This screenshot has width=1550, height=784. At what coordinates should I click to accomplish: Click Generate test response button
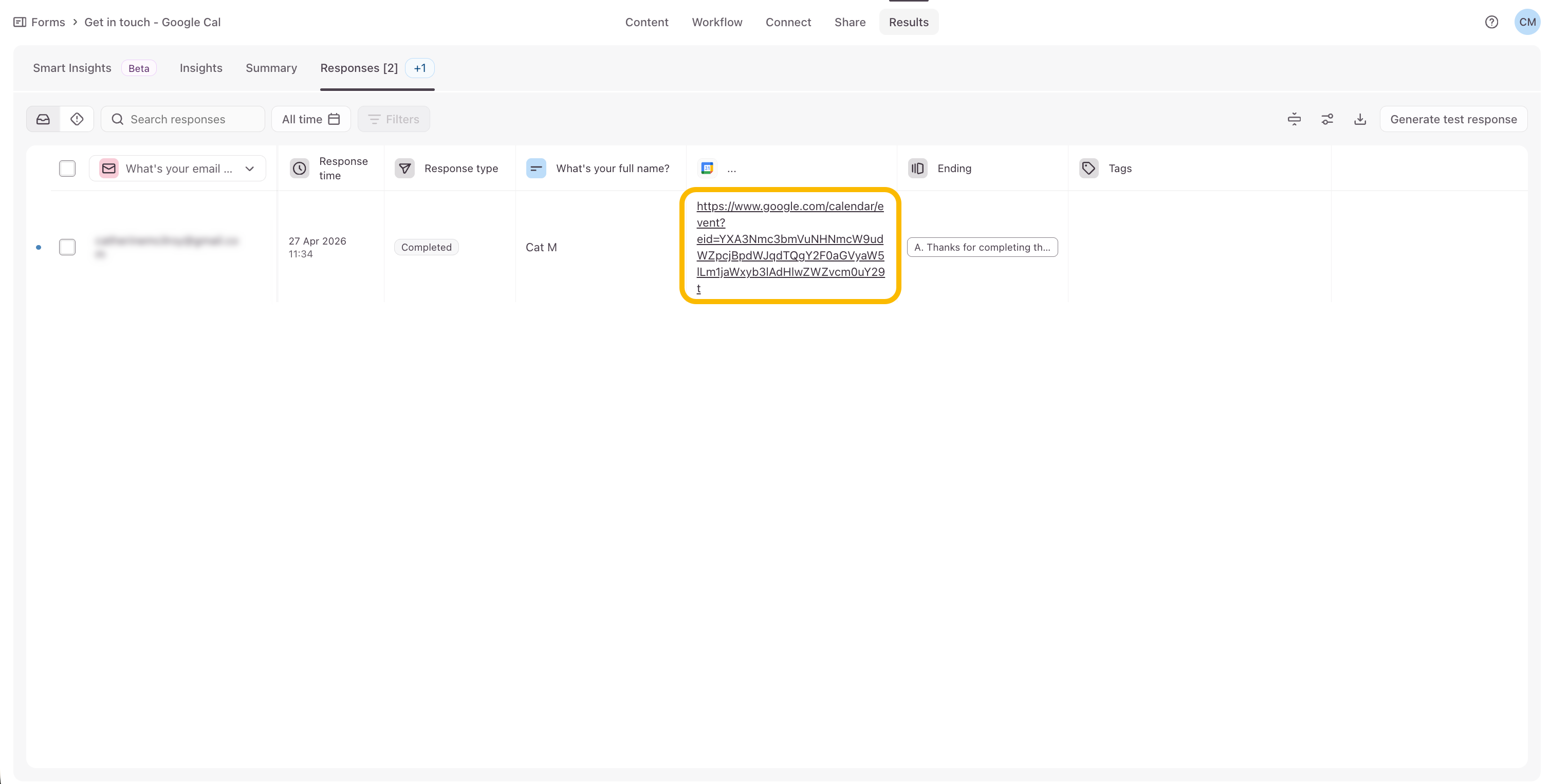tap(1453, 119)
